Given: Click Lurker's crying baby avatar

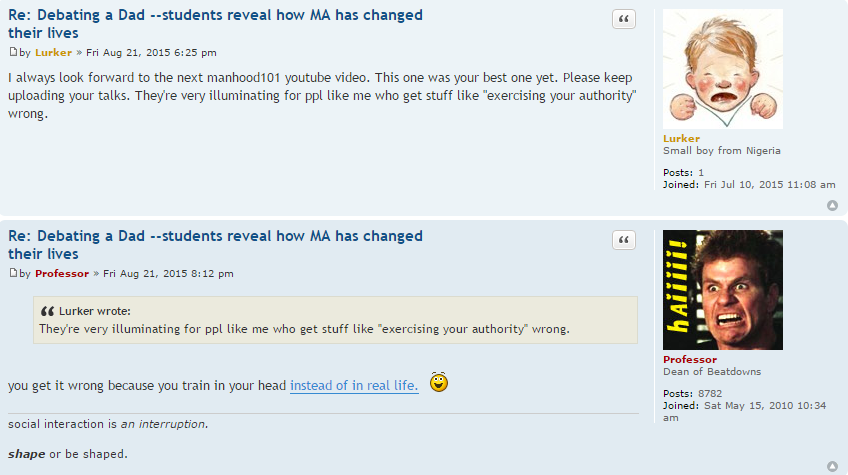Looking at the screenshot, I should click(723, 69).
